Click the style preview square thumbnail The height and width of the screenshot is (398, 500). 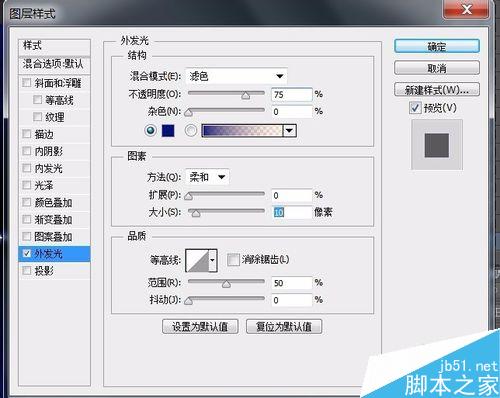click(437, 145)
